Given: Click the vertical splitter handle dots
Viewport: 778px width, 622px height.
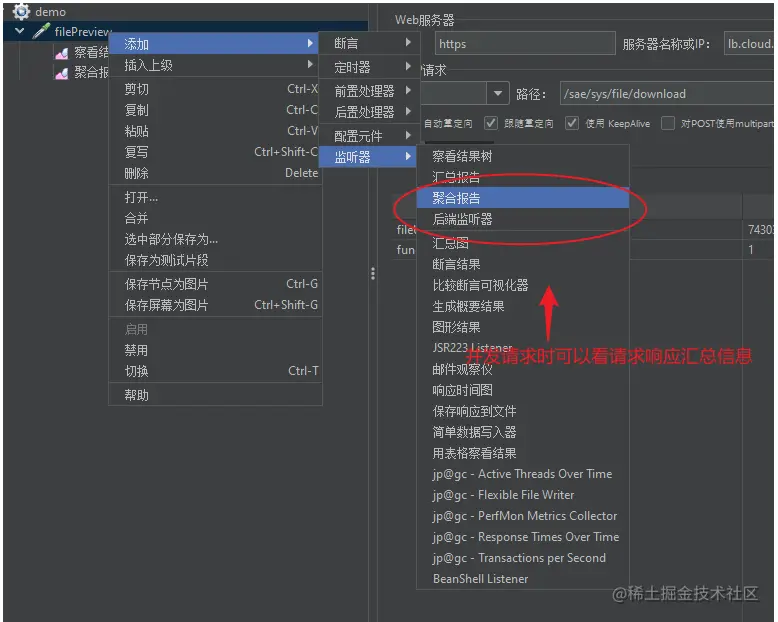Looking at the screenshot, I should point(373,273).
